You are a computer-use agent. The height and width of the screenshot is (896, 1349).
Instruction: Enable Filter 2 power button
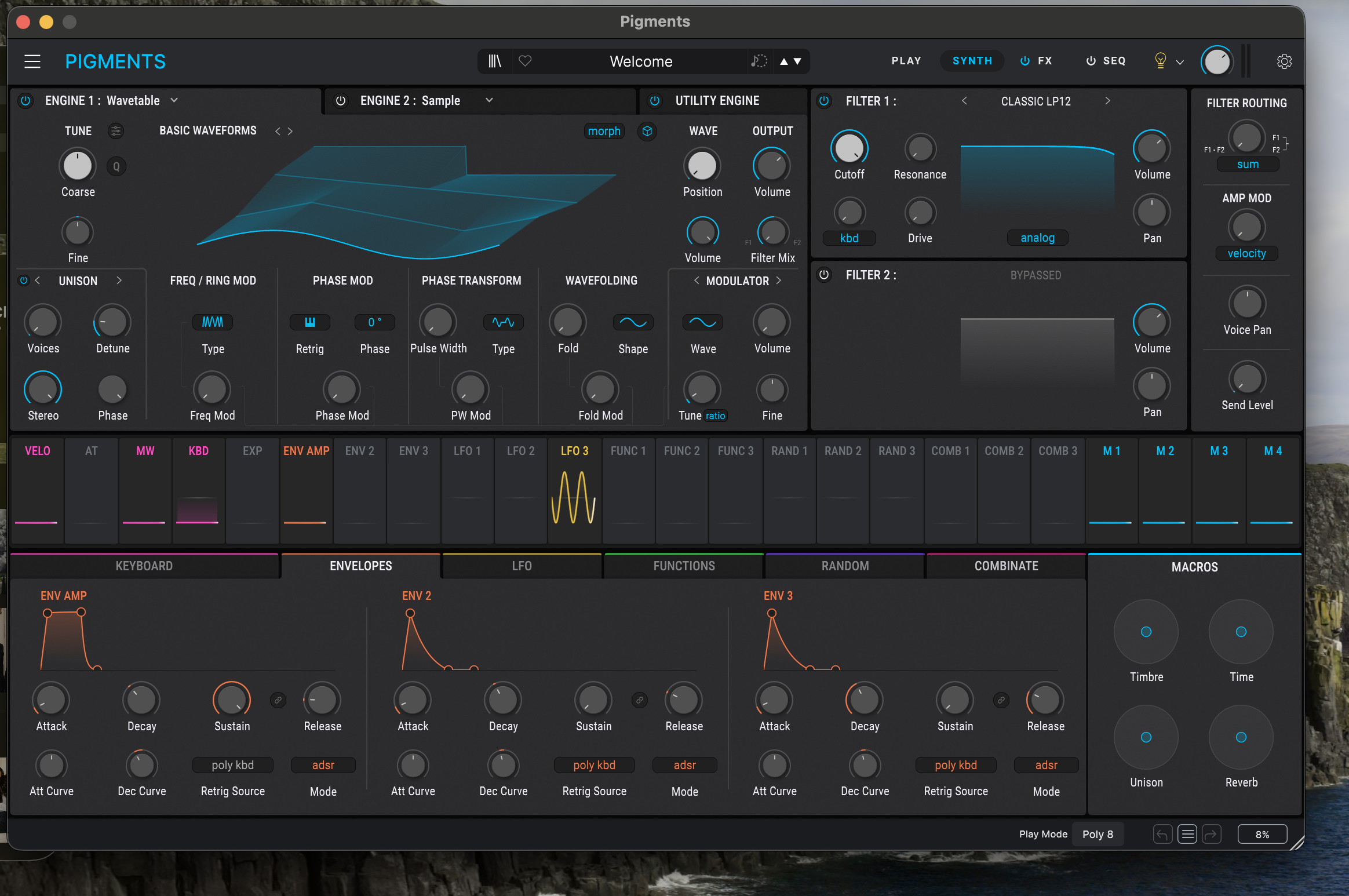[x=824, y=275]
